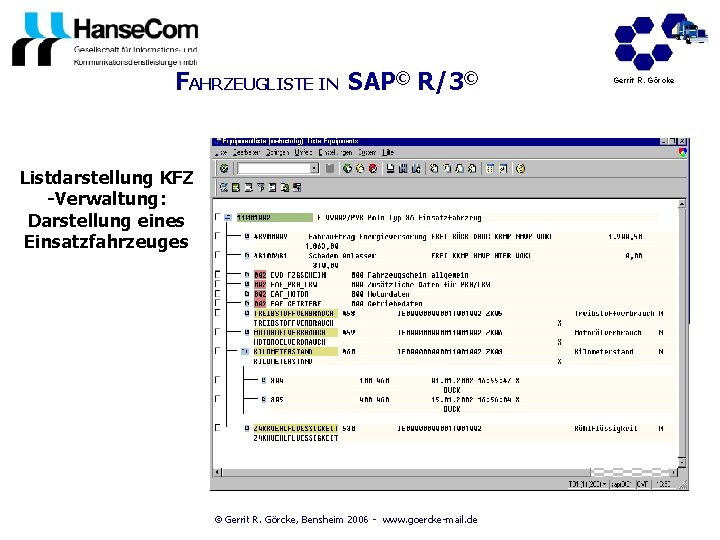Open the www.goercke-mail.de link
Viewport: 720px width, 540px height.
coord(430,520)
